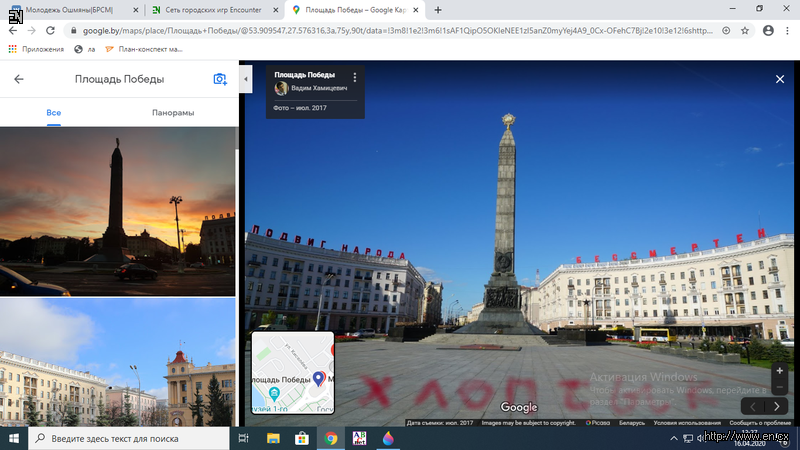The image size is (800, 450).
Task: Go to previous photo with left chevron
Action: pyautogui.click(x=755, y=406)
